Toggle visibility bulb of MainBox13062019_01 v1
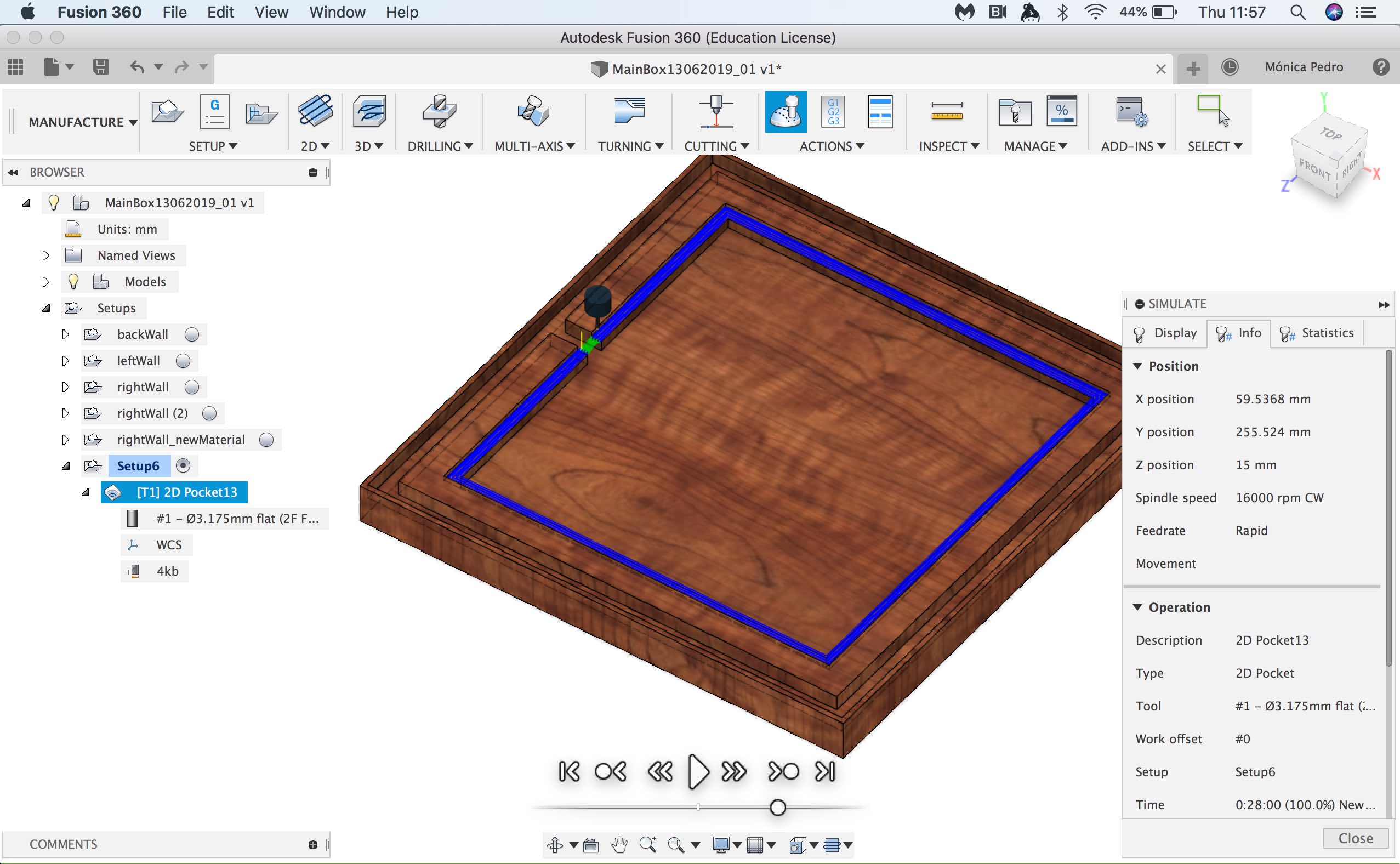 pyautogui.click(x=54, y=202)
